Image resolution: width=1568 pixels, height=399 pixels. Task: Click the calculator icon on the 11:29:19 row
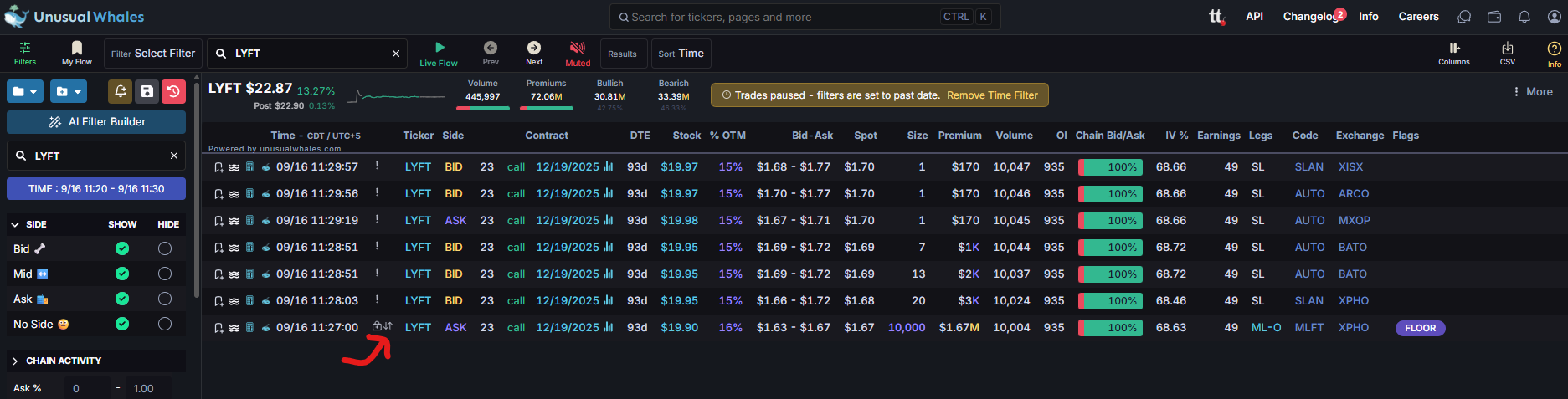pyautogui.click(x=249, y=221)
